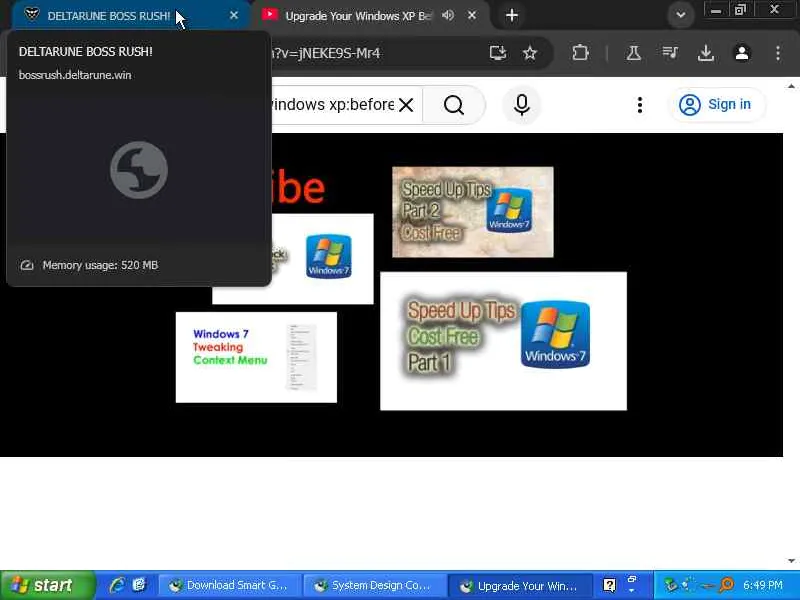Open the Chrome three-dot menu
The image size is (800, 600).
pyautogui.click(x=778, y=53)
